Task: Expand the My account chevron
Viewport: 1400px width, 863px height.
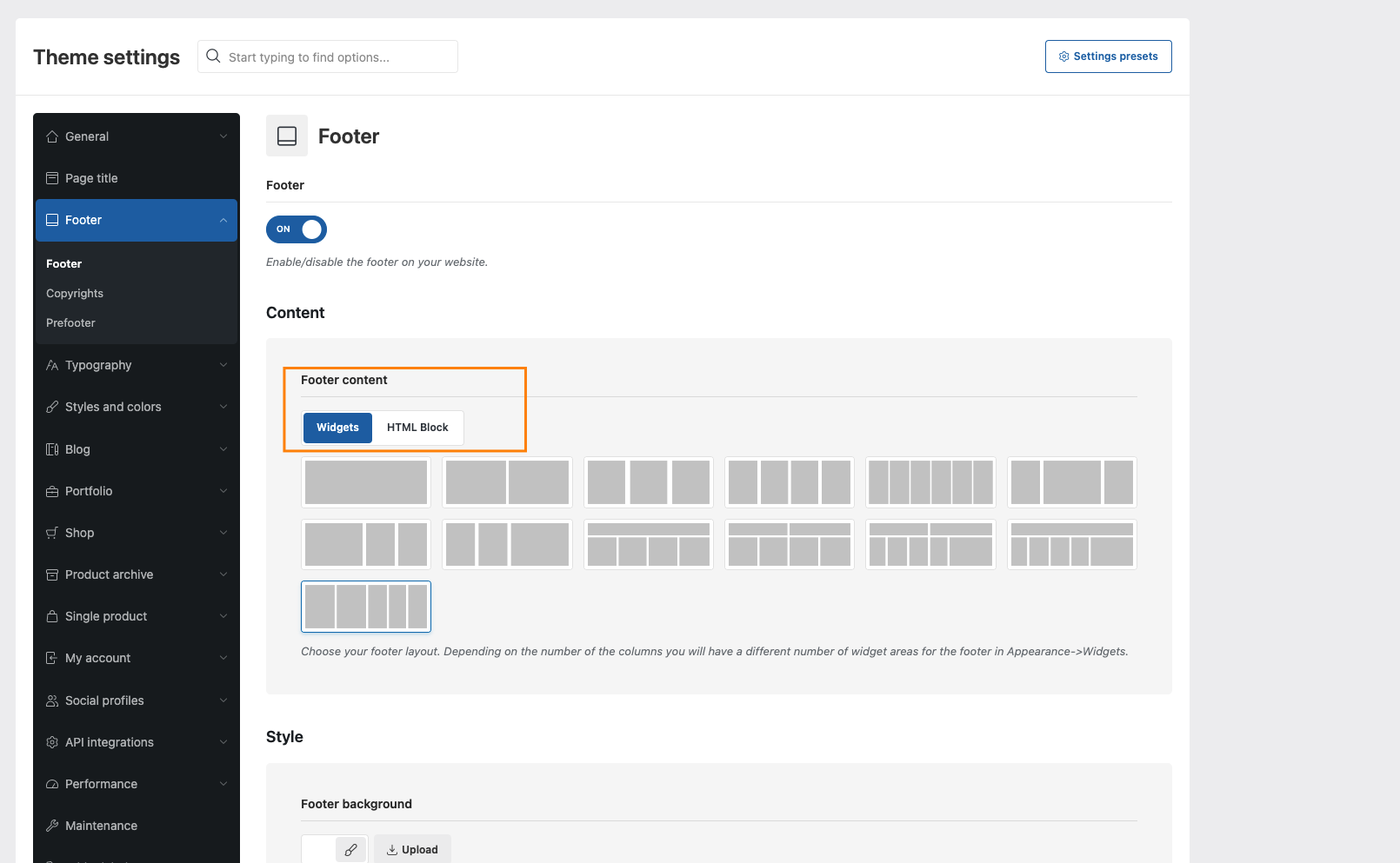Action: pyautogui.click(x=223, y=658)
